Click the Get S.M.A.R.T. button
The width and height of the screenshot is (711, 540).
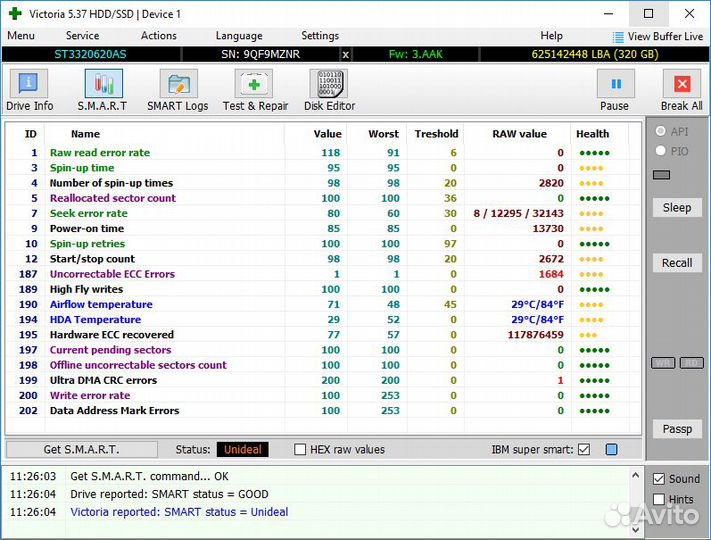[81, 450]
